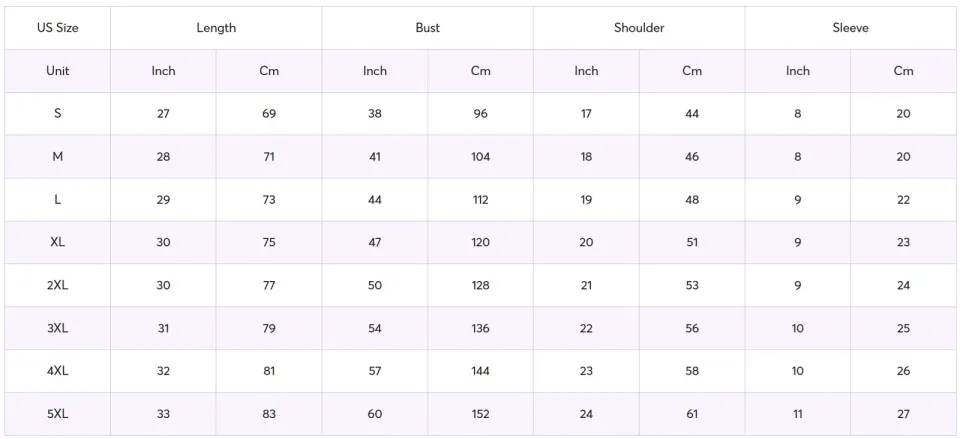This screenshot has width=960, height=439.
Task: Click the M size row label
Action: [x=57, y=157]
